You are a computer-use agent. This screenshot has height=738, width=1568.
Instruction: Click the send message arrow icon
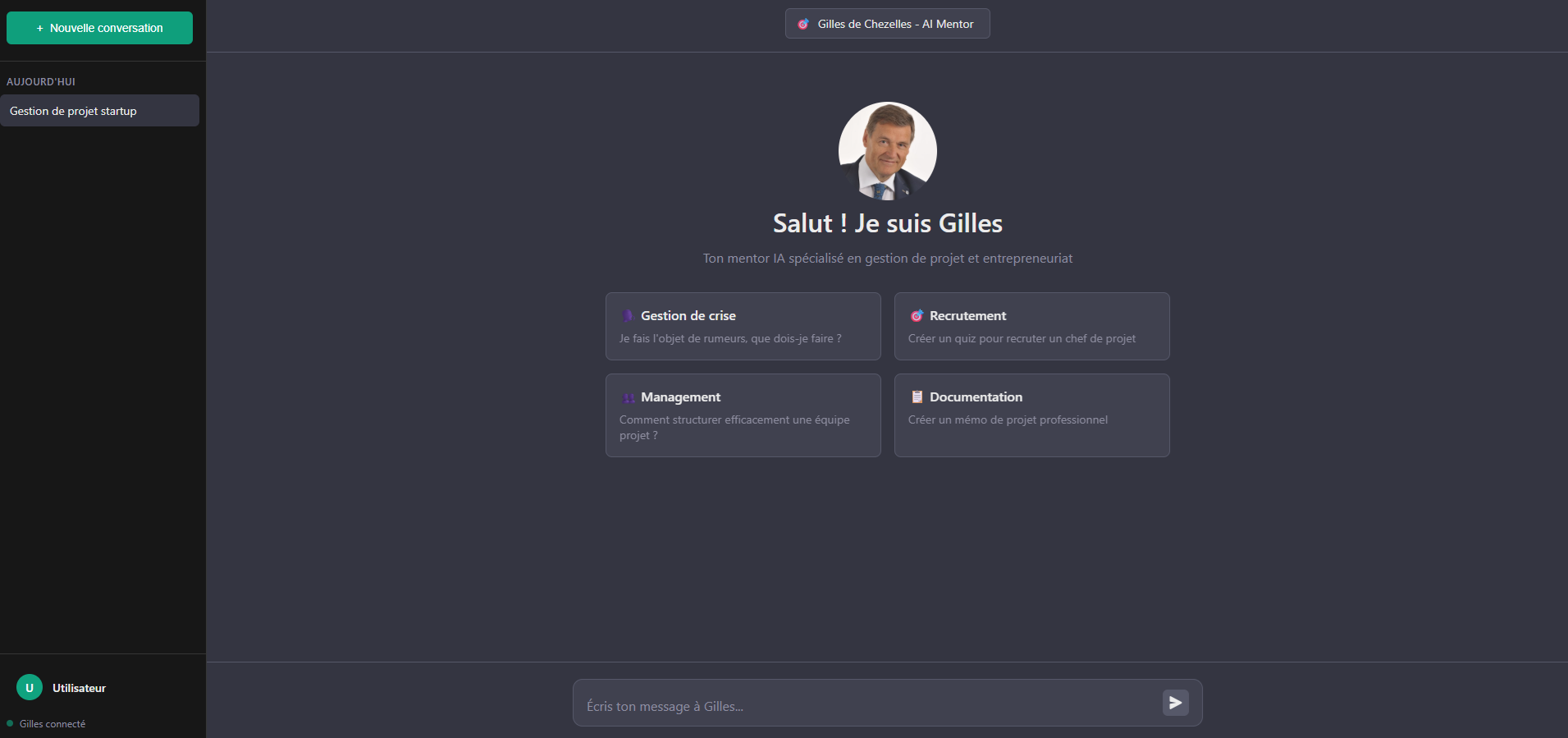(x=1175, y=703)
